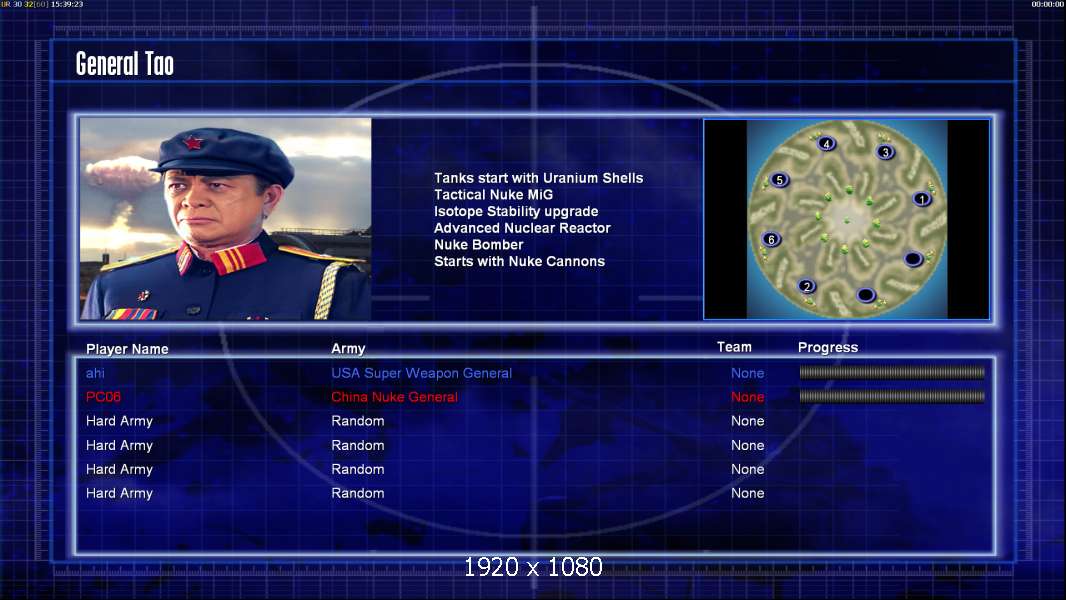
Task: Click the General Tao title
Action: coord(124,64)
